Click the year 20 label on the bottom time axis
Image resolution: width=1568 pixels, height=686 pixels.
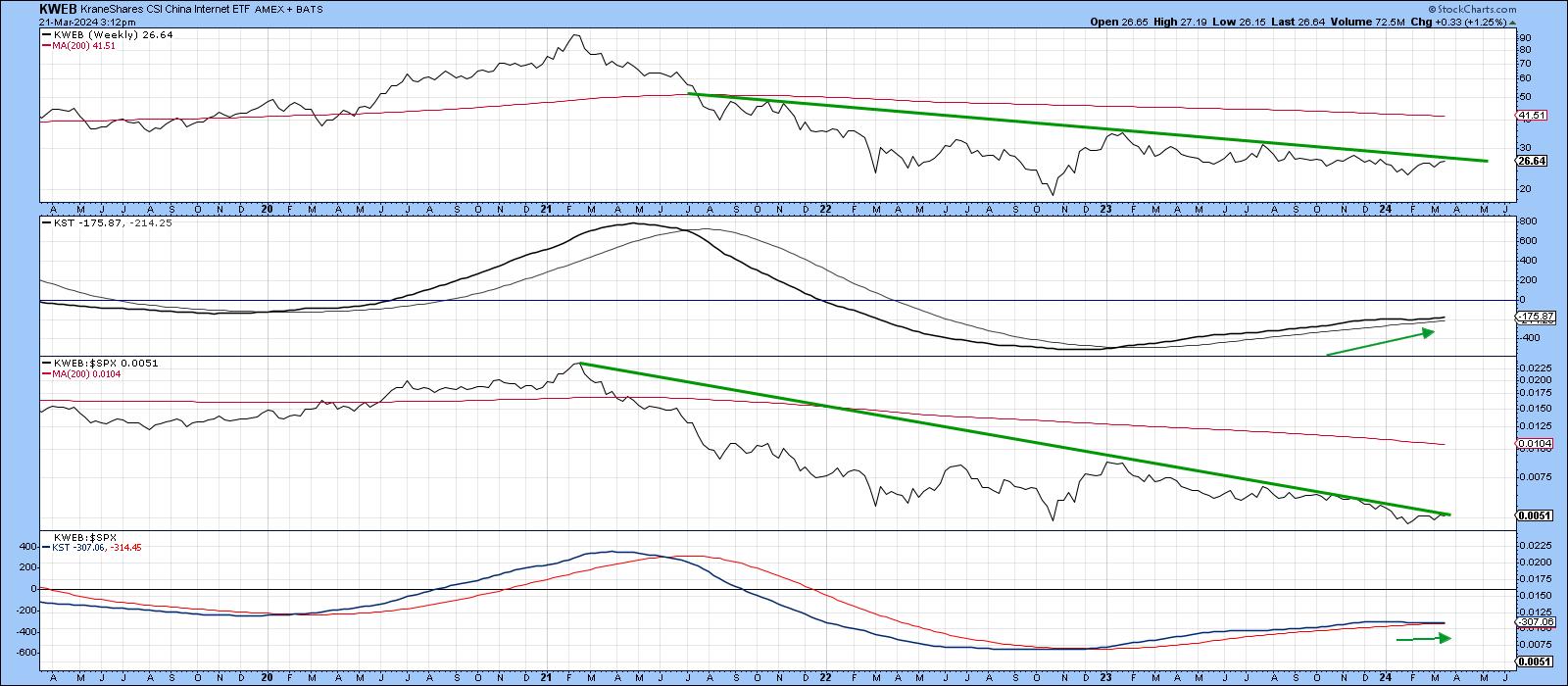tap(268, 679)
